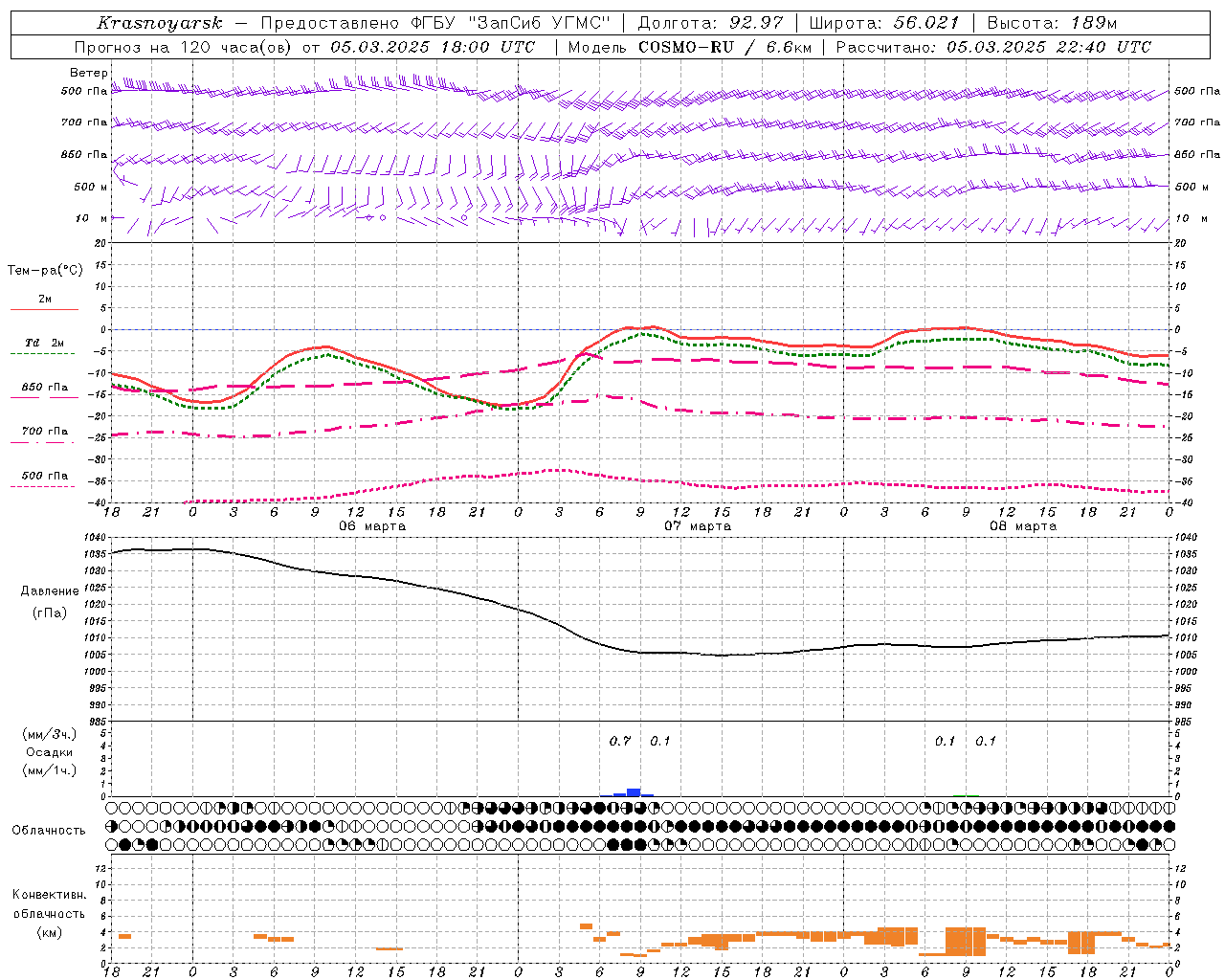Click the Ветер wind panel label
The width and height of the screenshot is (1225, 980).
coord(89,73)
